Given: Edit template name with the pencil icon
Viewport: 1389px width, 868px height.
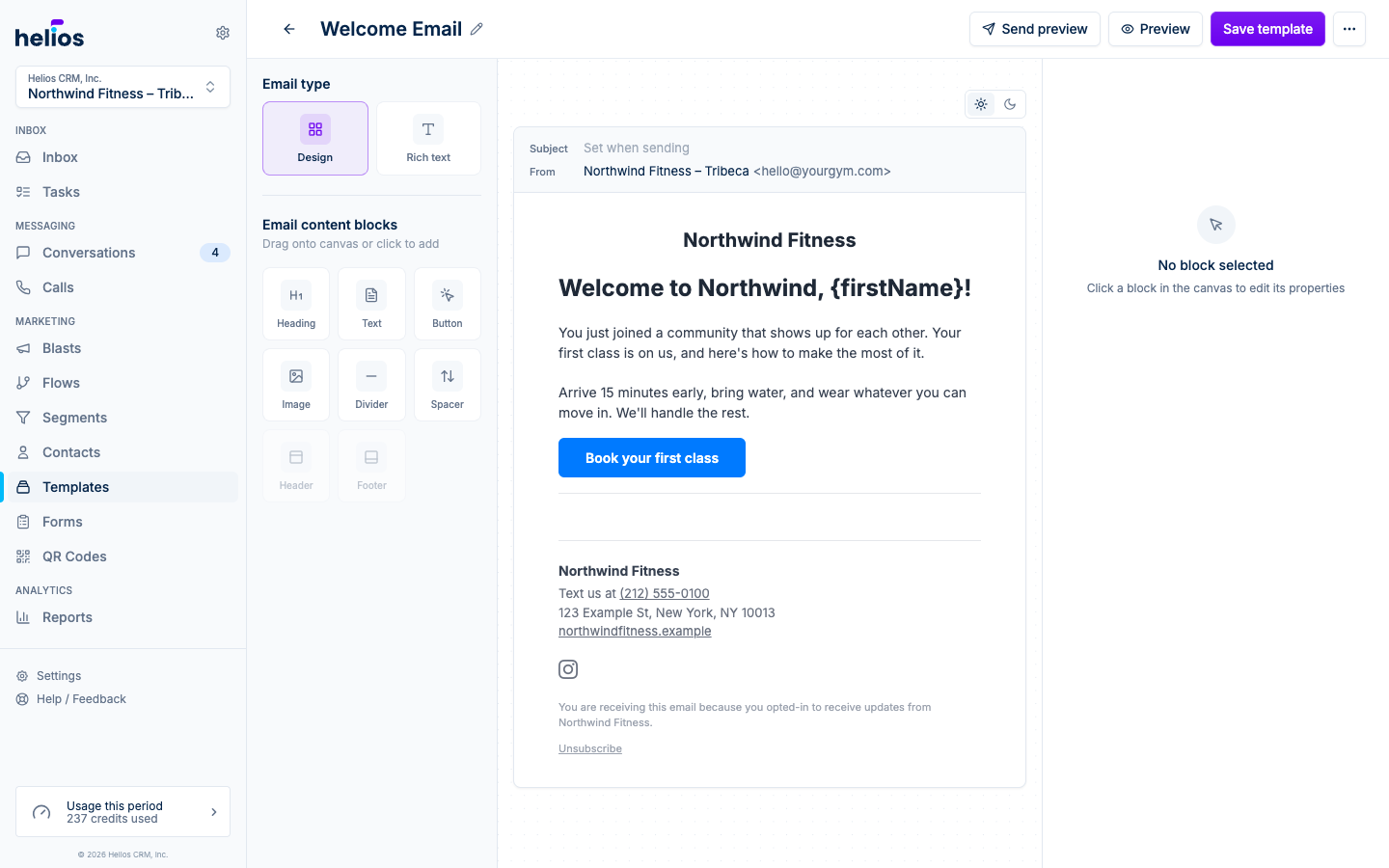Looking at the screenshot, I should 477,29.
